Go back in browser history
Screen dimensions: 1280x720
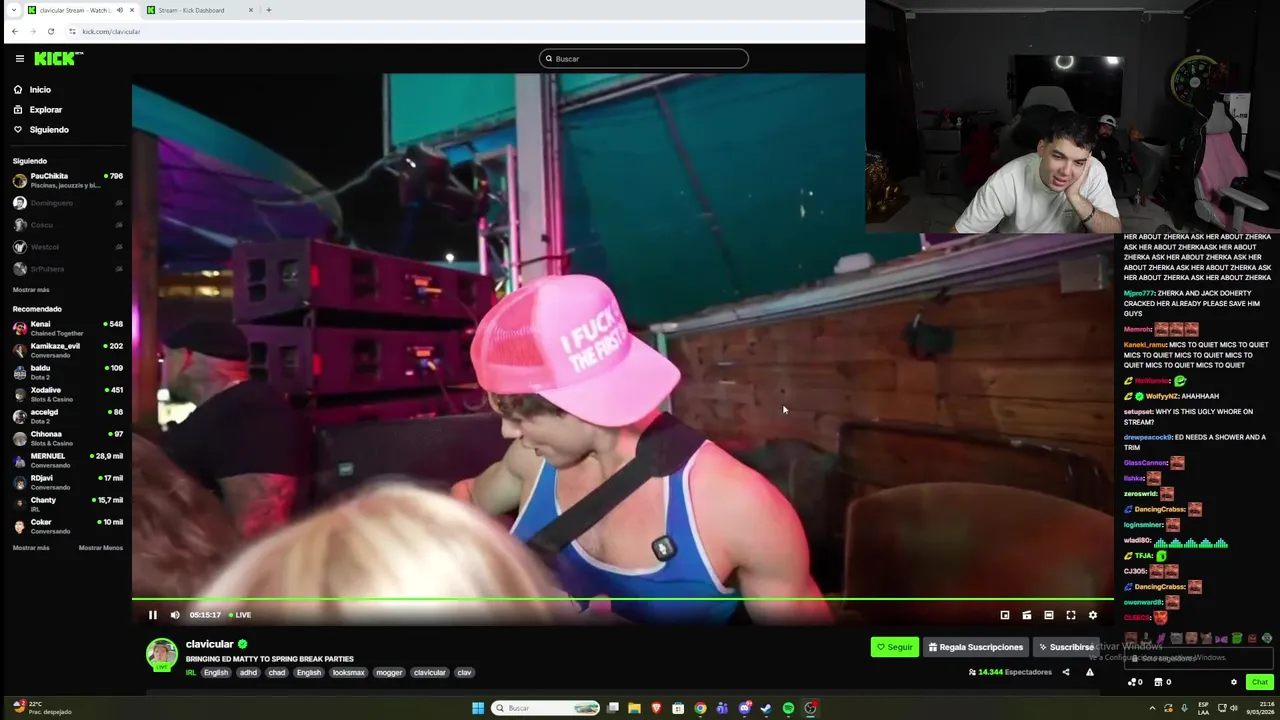(x=15, y=31)
